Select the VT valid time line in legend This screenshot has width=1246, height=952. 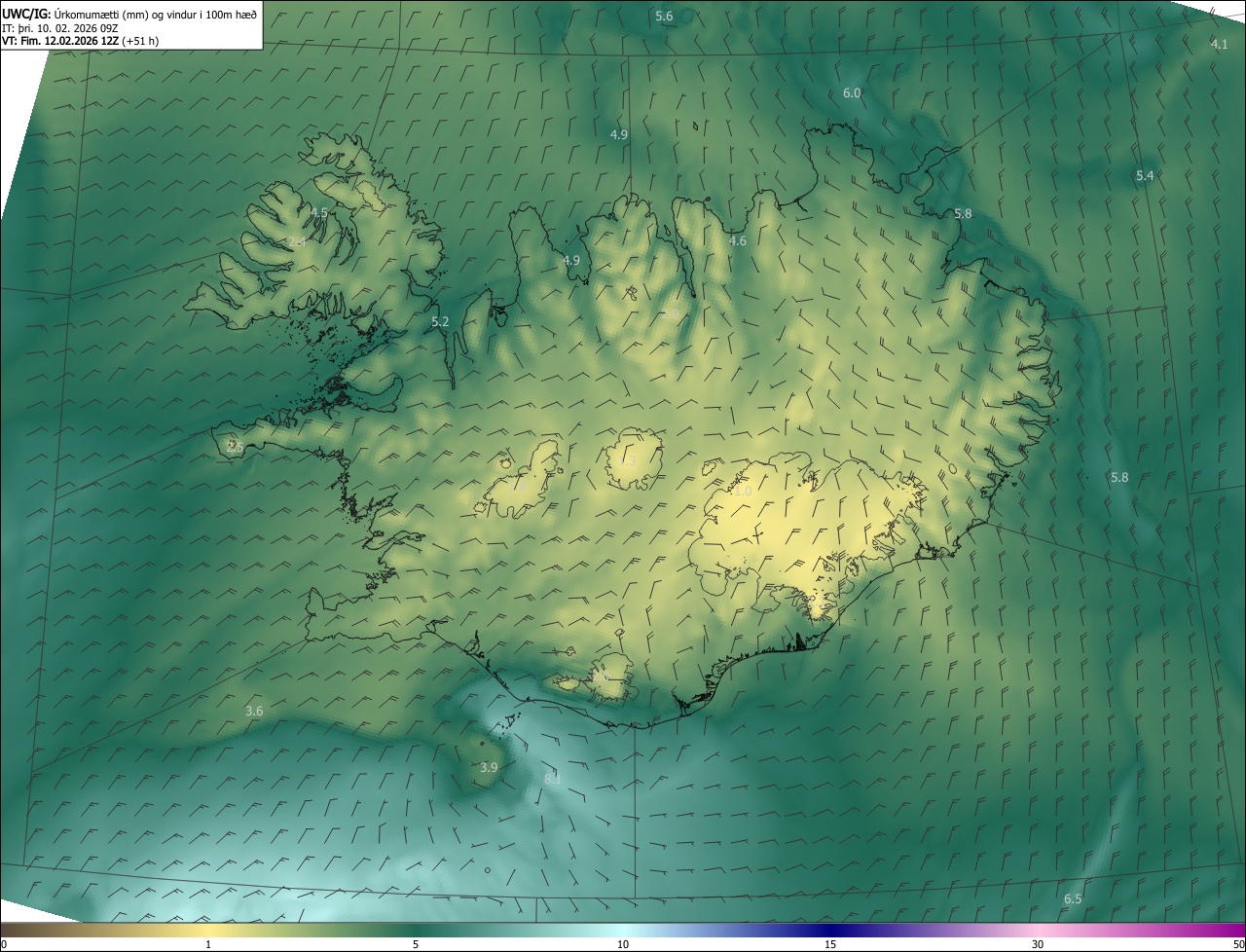tap(80, 41)
